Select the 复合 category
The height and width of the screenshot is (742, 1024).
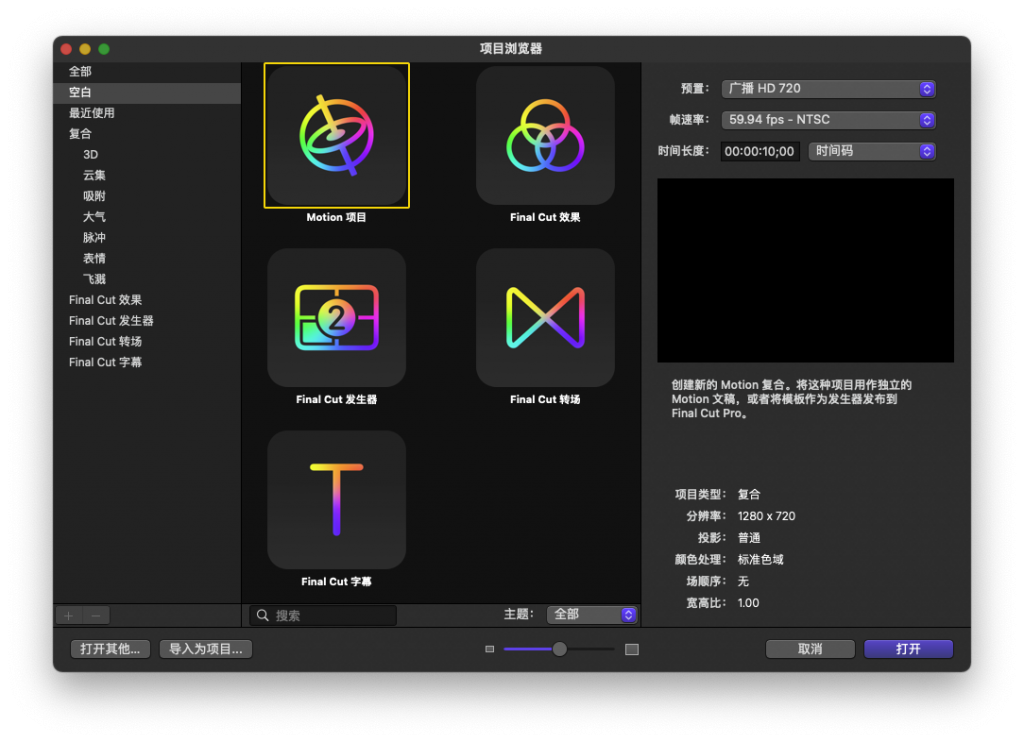tap(147, 135)
